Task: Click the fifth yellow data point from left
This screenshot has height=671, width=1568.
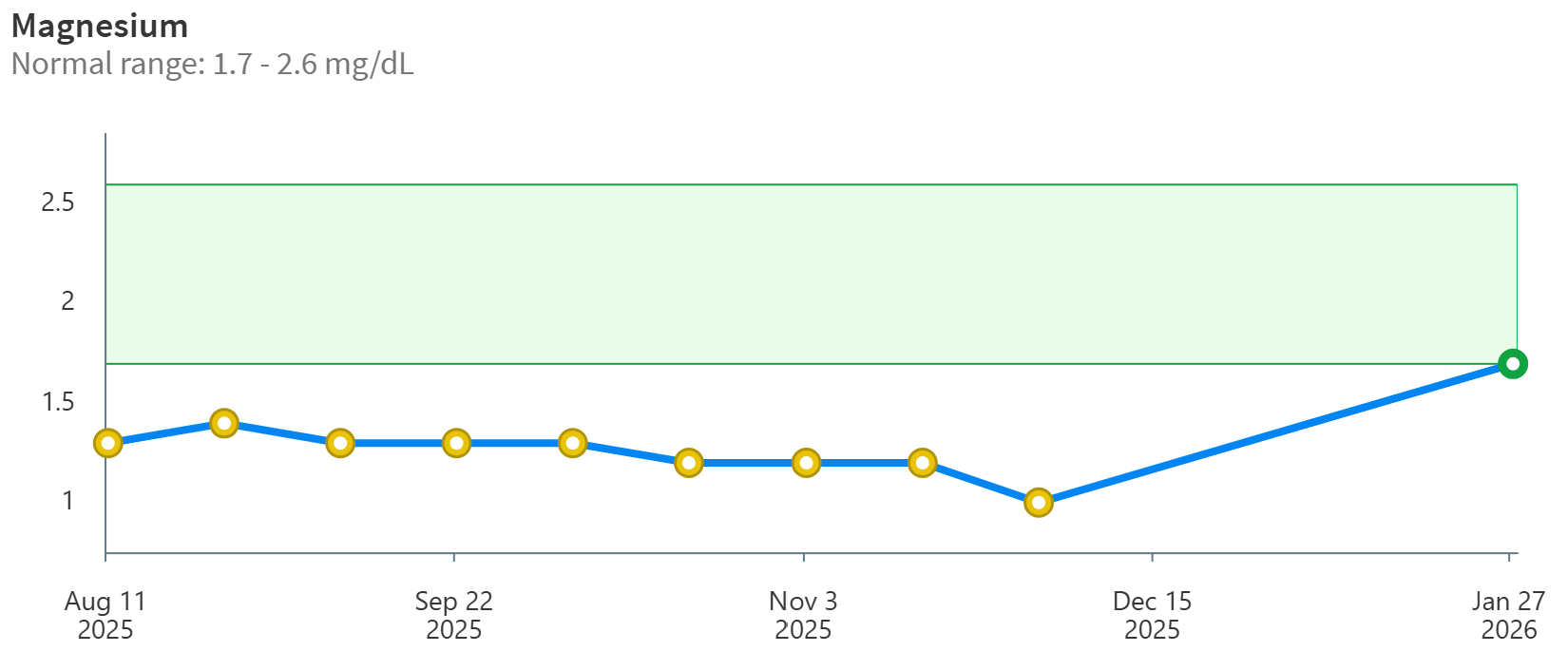Action: pyautogui.click(x=572, y=443)
